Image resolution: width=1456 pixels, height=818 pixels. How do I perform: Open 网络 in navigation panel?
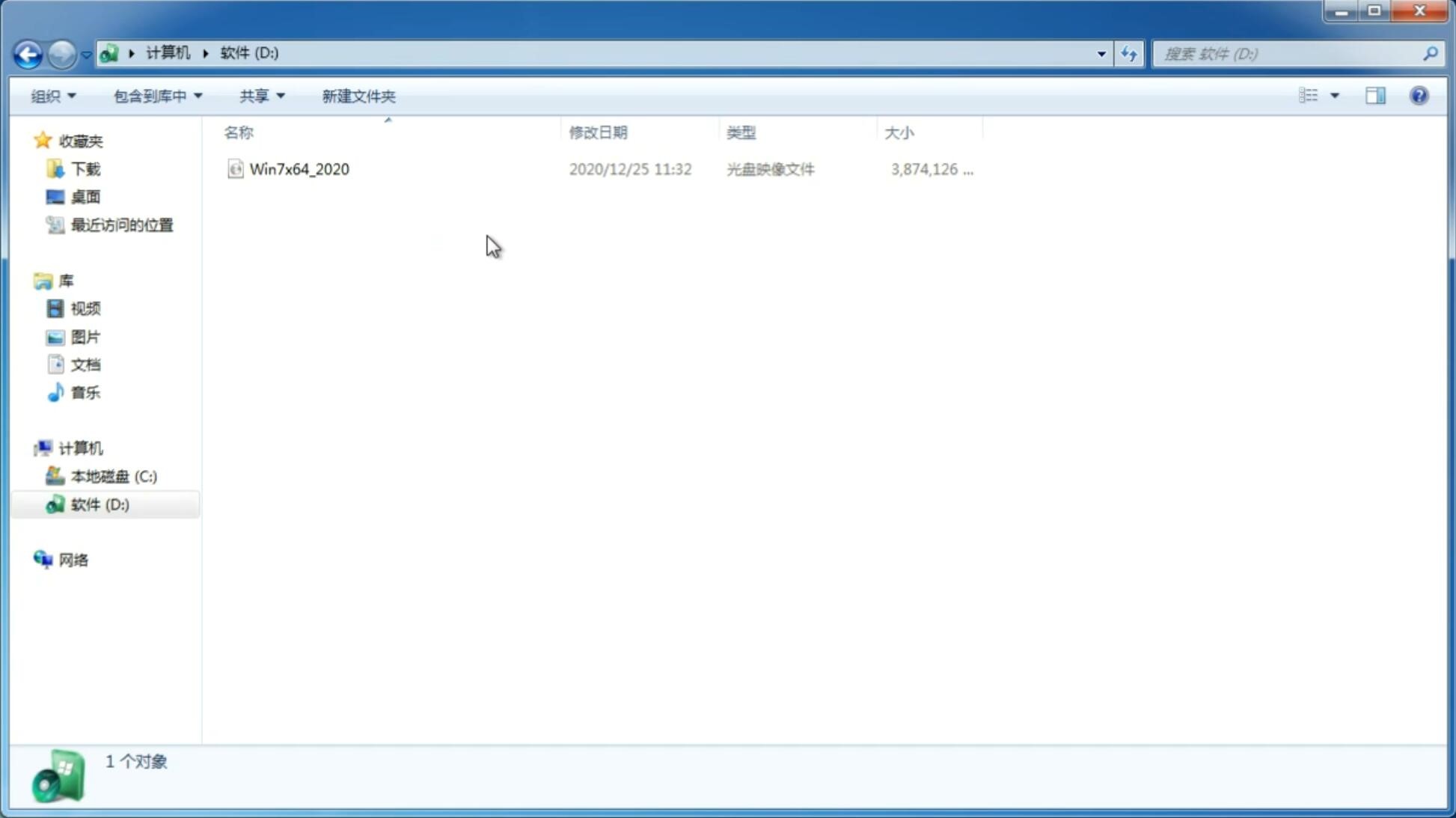(x=74, y=559)
